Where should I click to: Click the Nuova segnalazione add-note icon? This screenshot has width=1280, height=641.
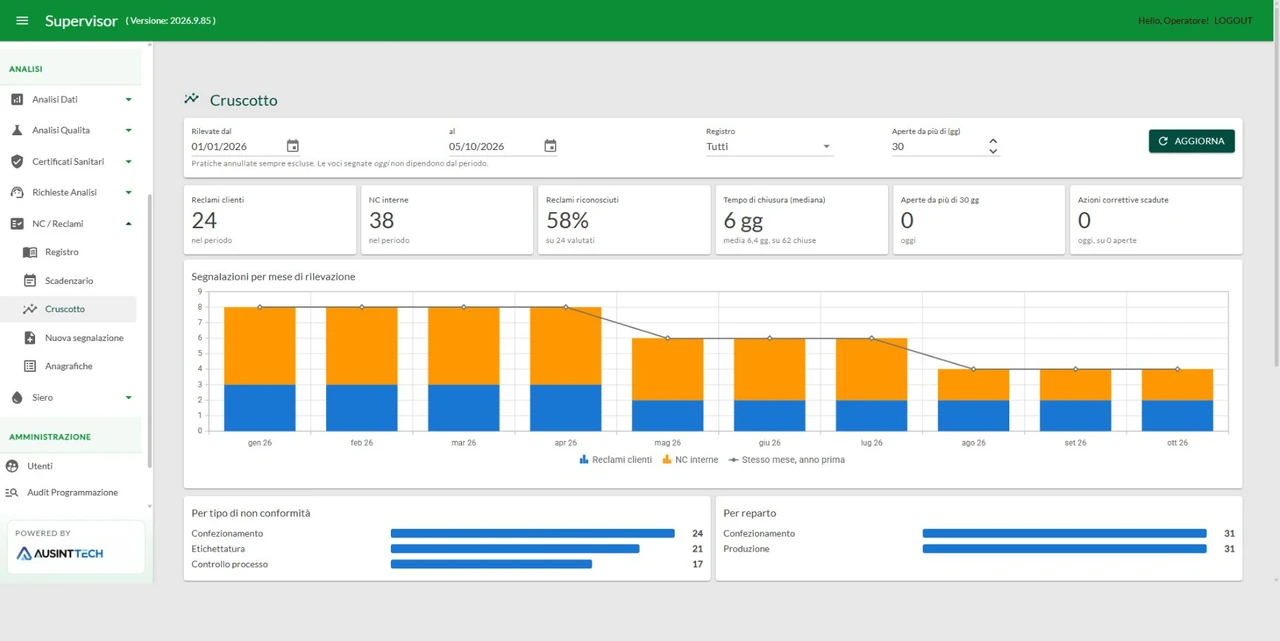pos(30,338)
